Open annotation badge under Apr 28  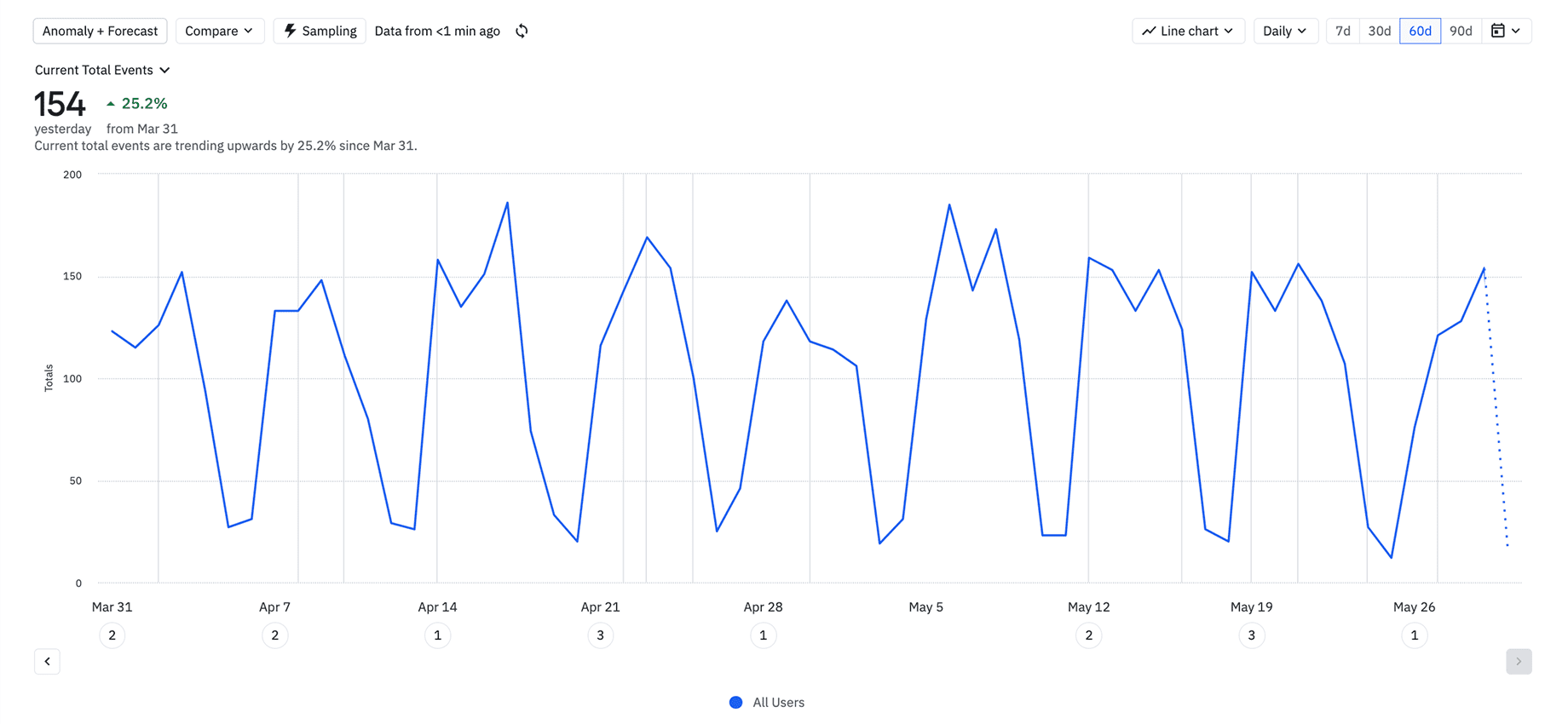pos(763,635)
